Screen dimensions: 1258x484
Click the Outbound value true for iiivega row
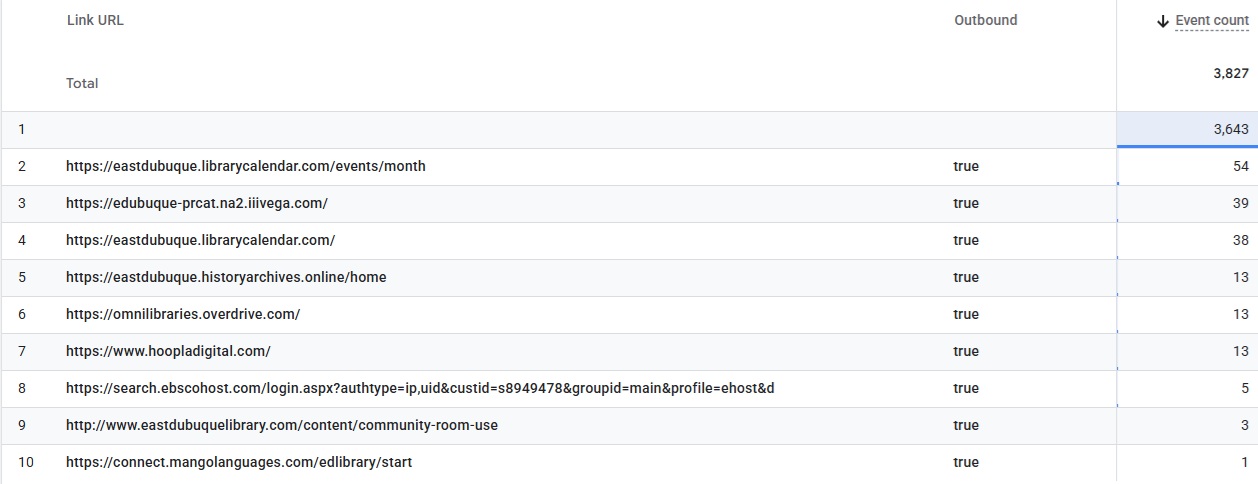click(966, 203)
